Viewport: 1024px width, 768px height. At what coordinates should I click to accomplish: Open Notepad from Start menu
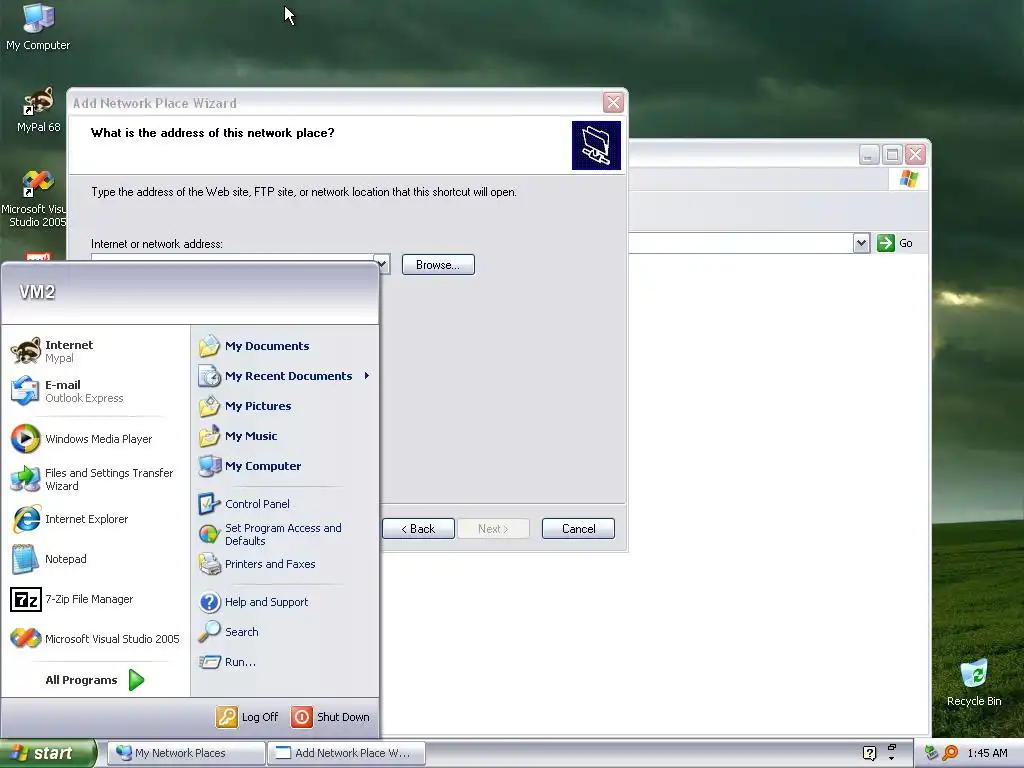point(95,559)
